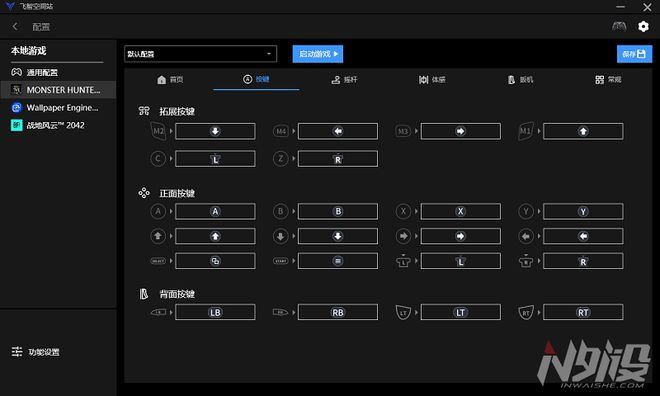
Task: Switch to the buttons tab with A icon
Action: coord(256,79)
